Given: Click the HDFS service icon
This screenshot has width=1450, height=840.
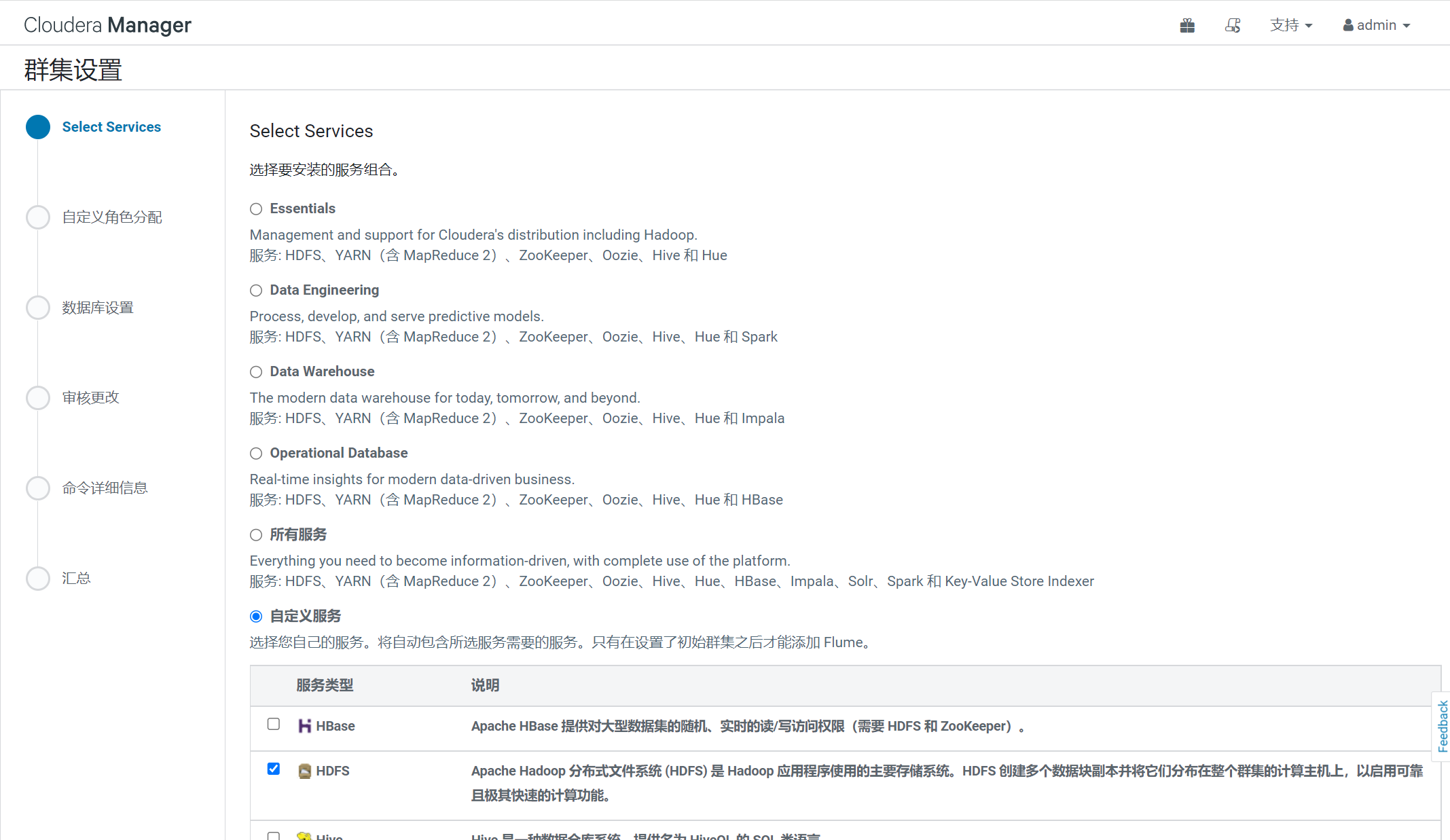Looking at the screenshot, I should (x=305, y=771).
